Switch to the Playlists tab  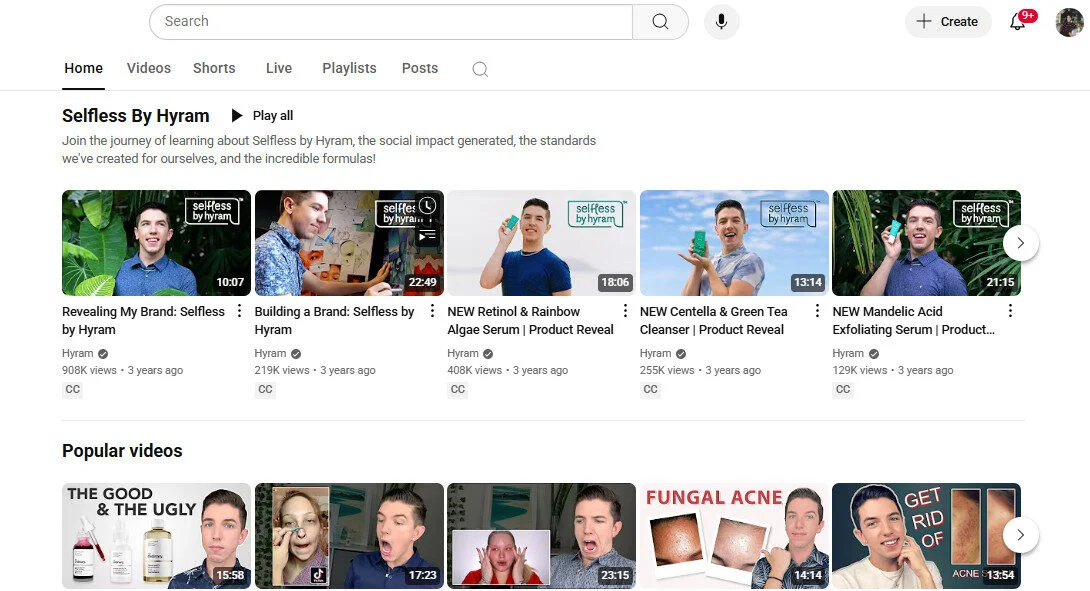click(349, 68)
